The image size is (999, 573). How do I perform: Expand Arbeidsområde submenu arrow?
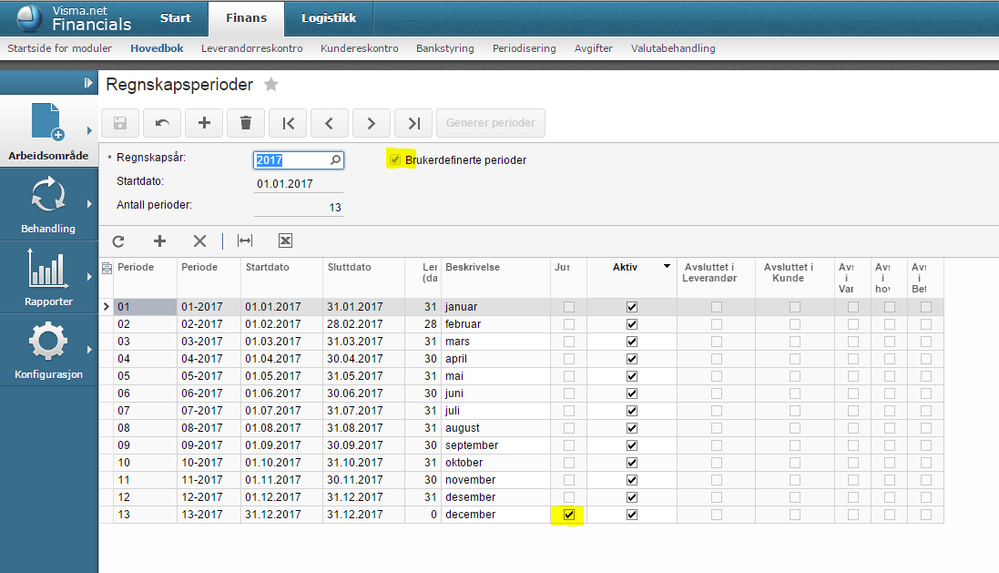(x=89, y=131)
